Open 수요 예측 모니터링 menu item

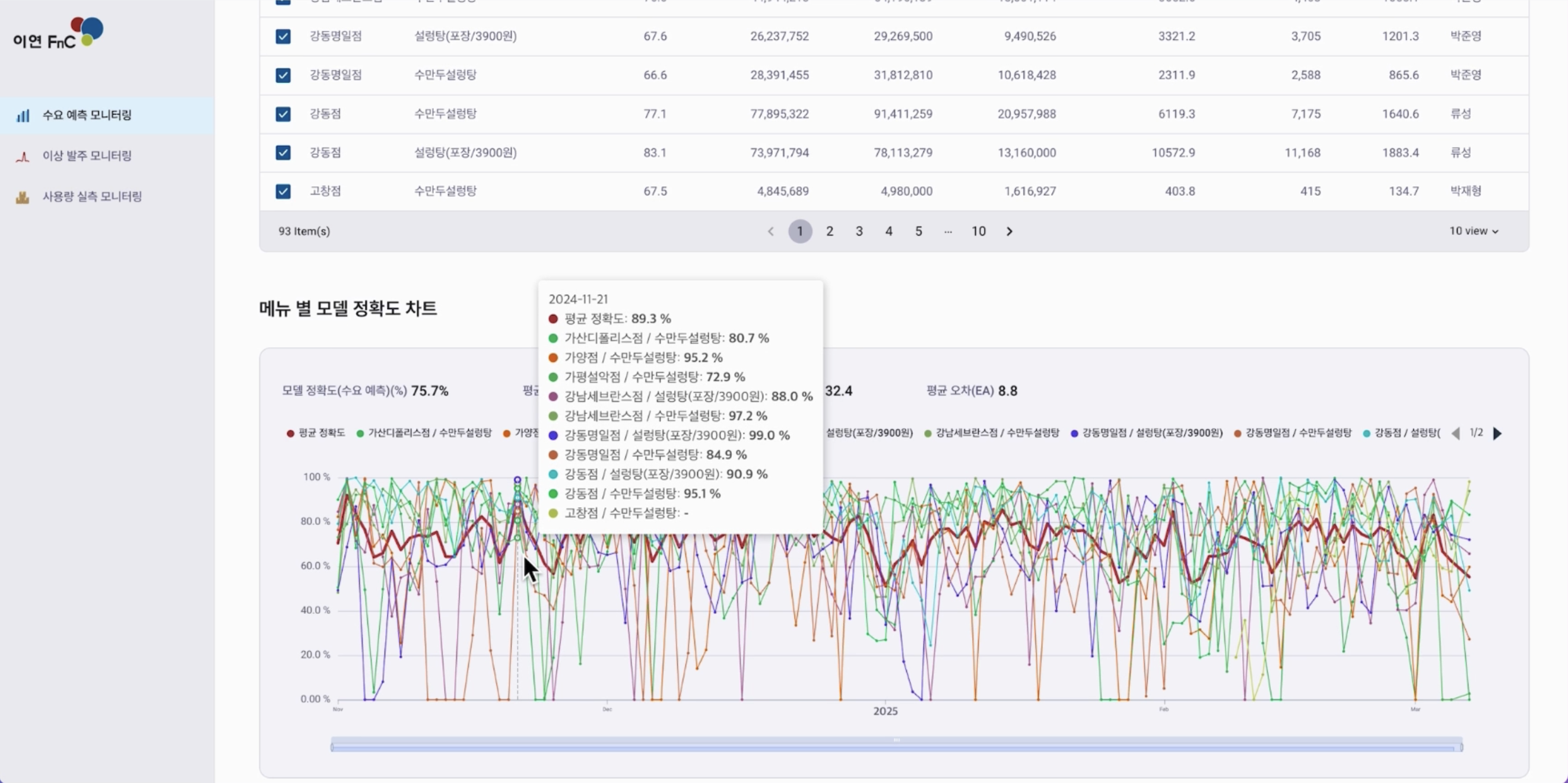click(x=87, y=115)
